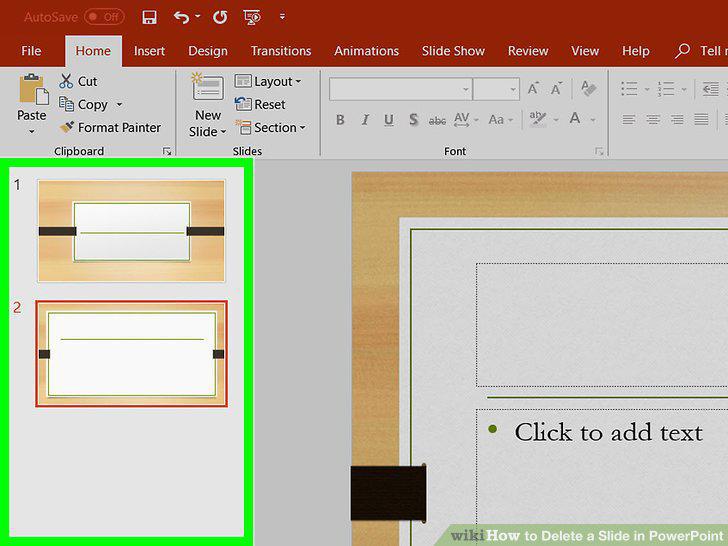The height and width of the screenshot is (546, 728).
Task: Open Clipboard pane dialog launcher
Action: 167,151
